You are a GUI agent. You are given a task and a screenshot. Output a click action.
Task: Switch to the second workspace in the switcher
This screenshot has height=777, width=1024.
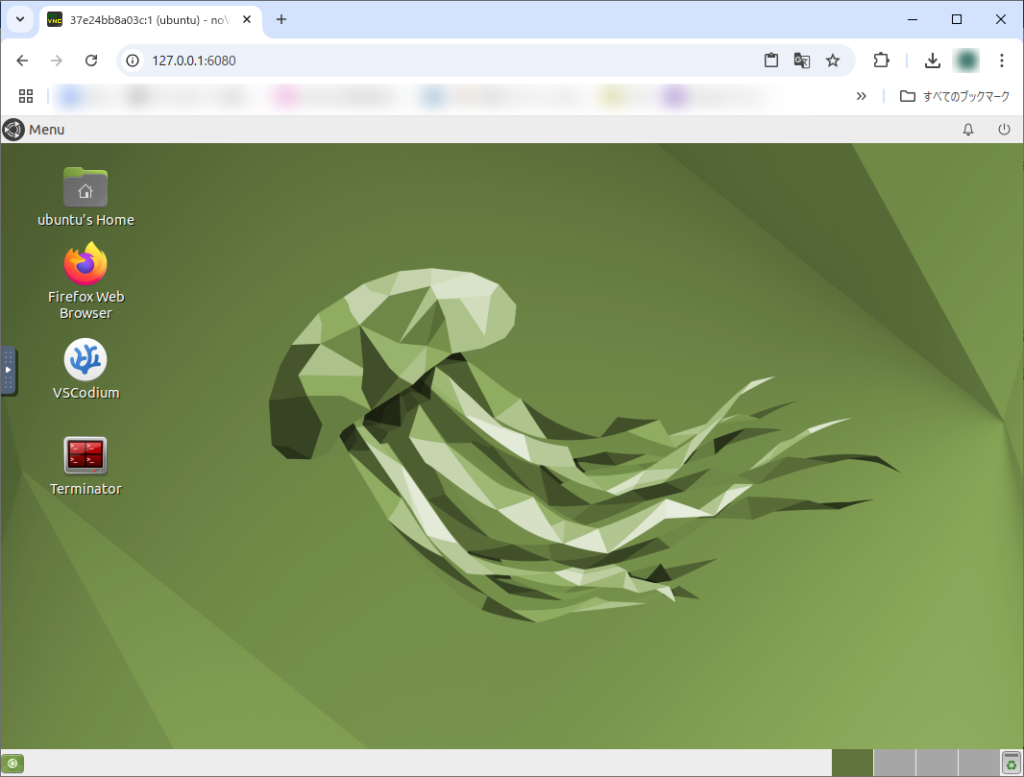(x=894, y=763)
